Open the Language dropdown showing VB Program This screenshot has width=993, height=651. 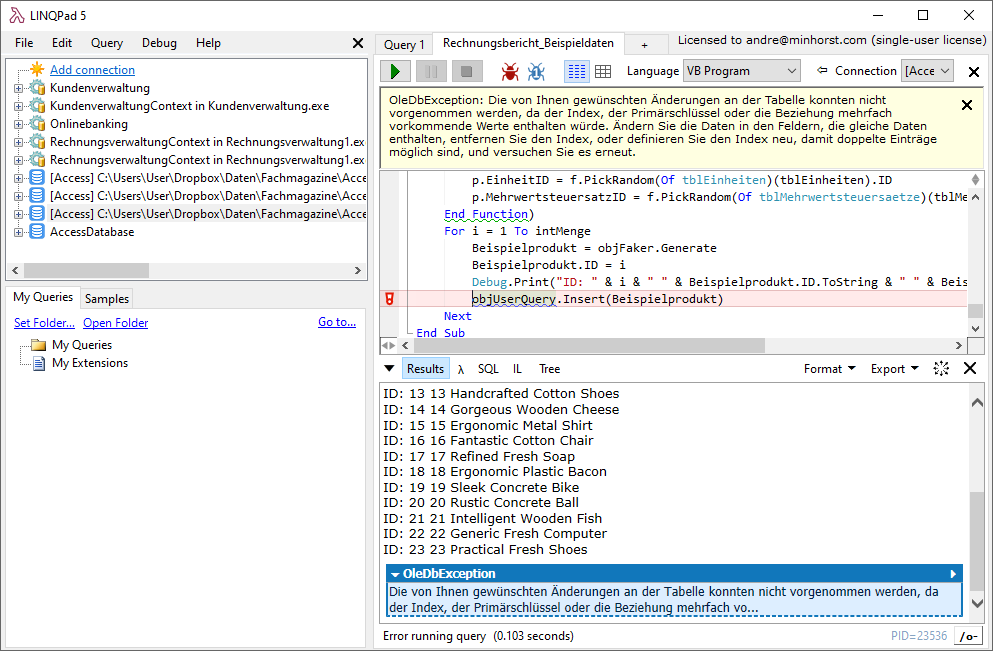click(x=742, y=71)
